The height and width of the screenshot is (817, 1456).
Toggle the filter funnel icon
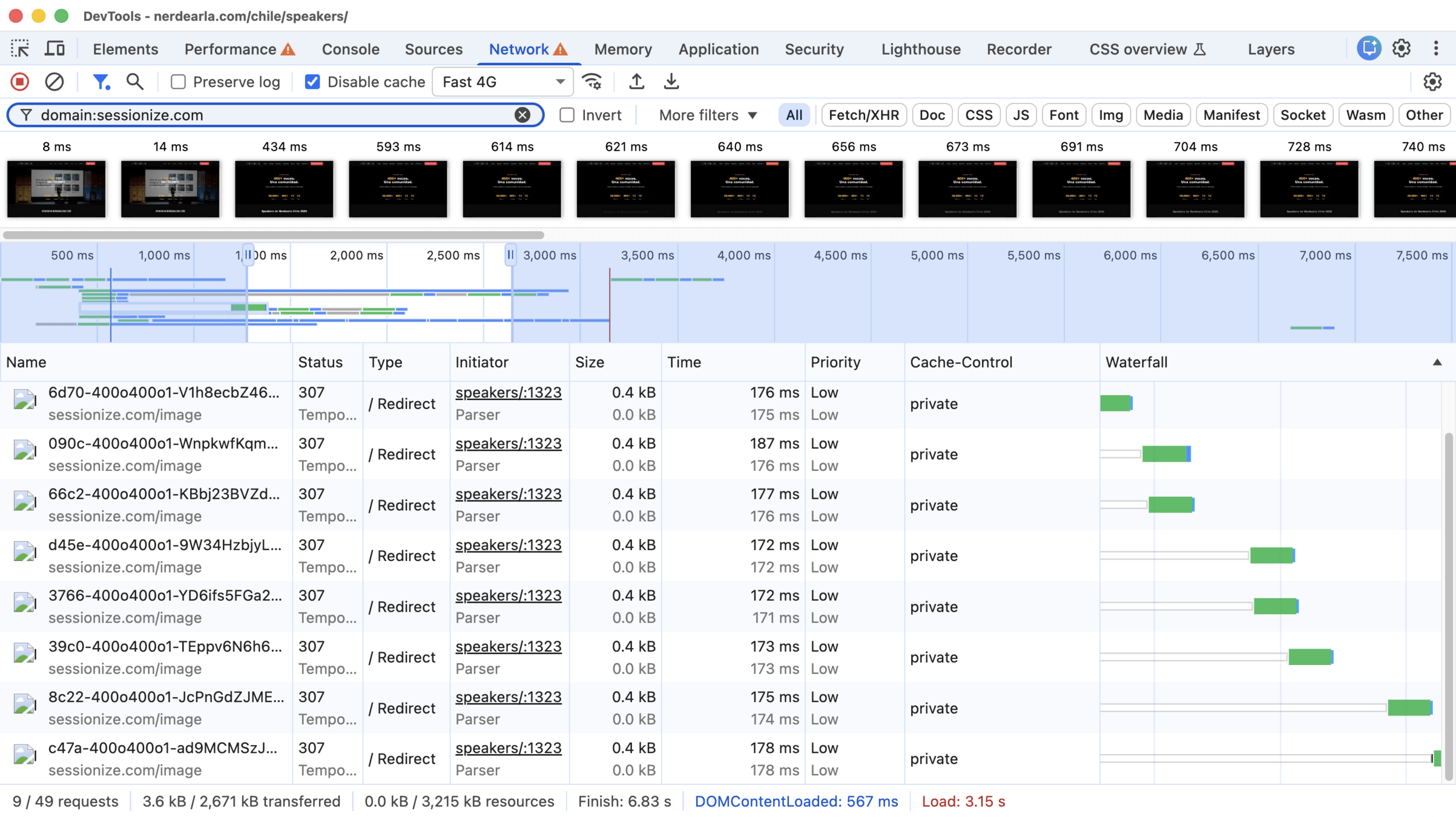tap(100, 82)
